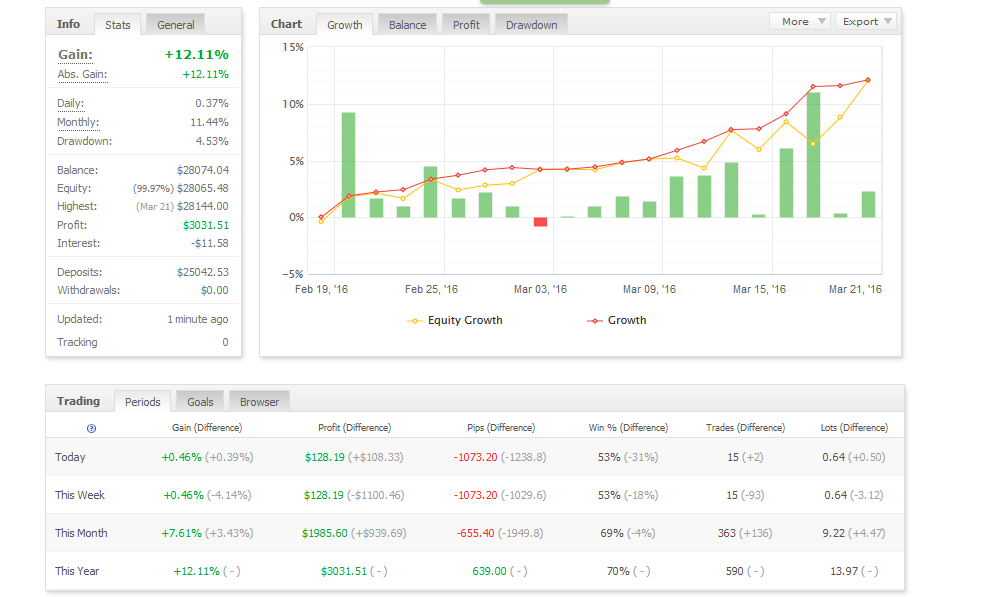Click the Lots (Difference) column header
Screen dimensions: 988x597
[x=854, y=427]
